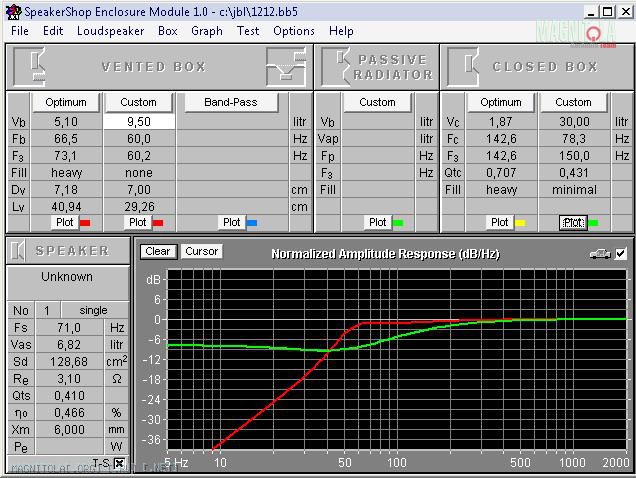Click the speaker Re value 3,10
This screenshot has height=478, width=636.
point(69,379)
